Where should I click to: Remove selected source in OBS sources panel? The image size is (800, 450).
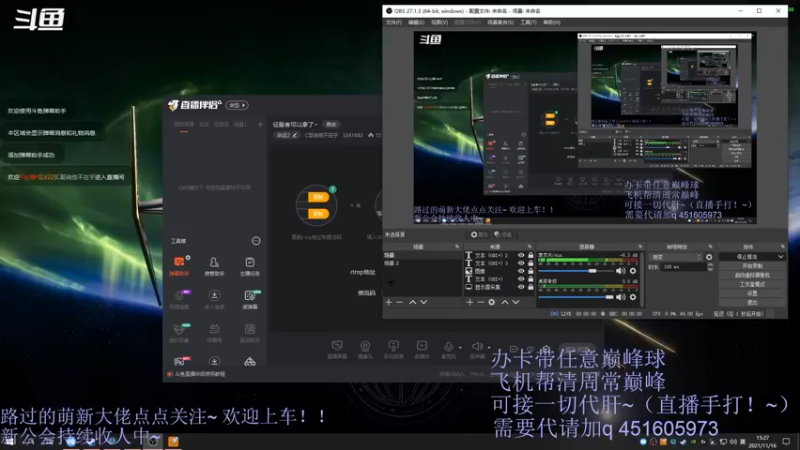coord(480,303)
